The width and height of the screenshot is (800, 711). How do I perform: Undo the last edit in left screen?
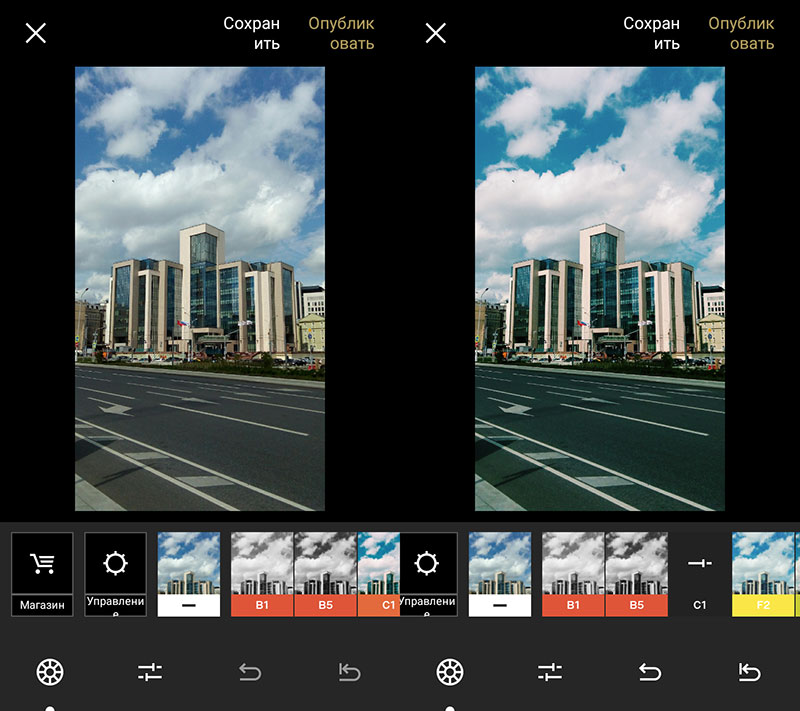coord(250,672)
